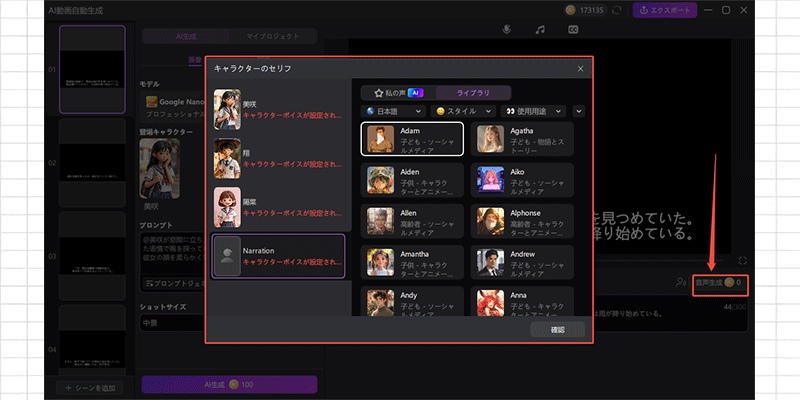Play the Adam voice preview on his avatar
The height and width of the screenshot is (400, 800).
(x=381, y=139)
